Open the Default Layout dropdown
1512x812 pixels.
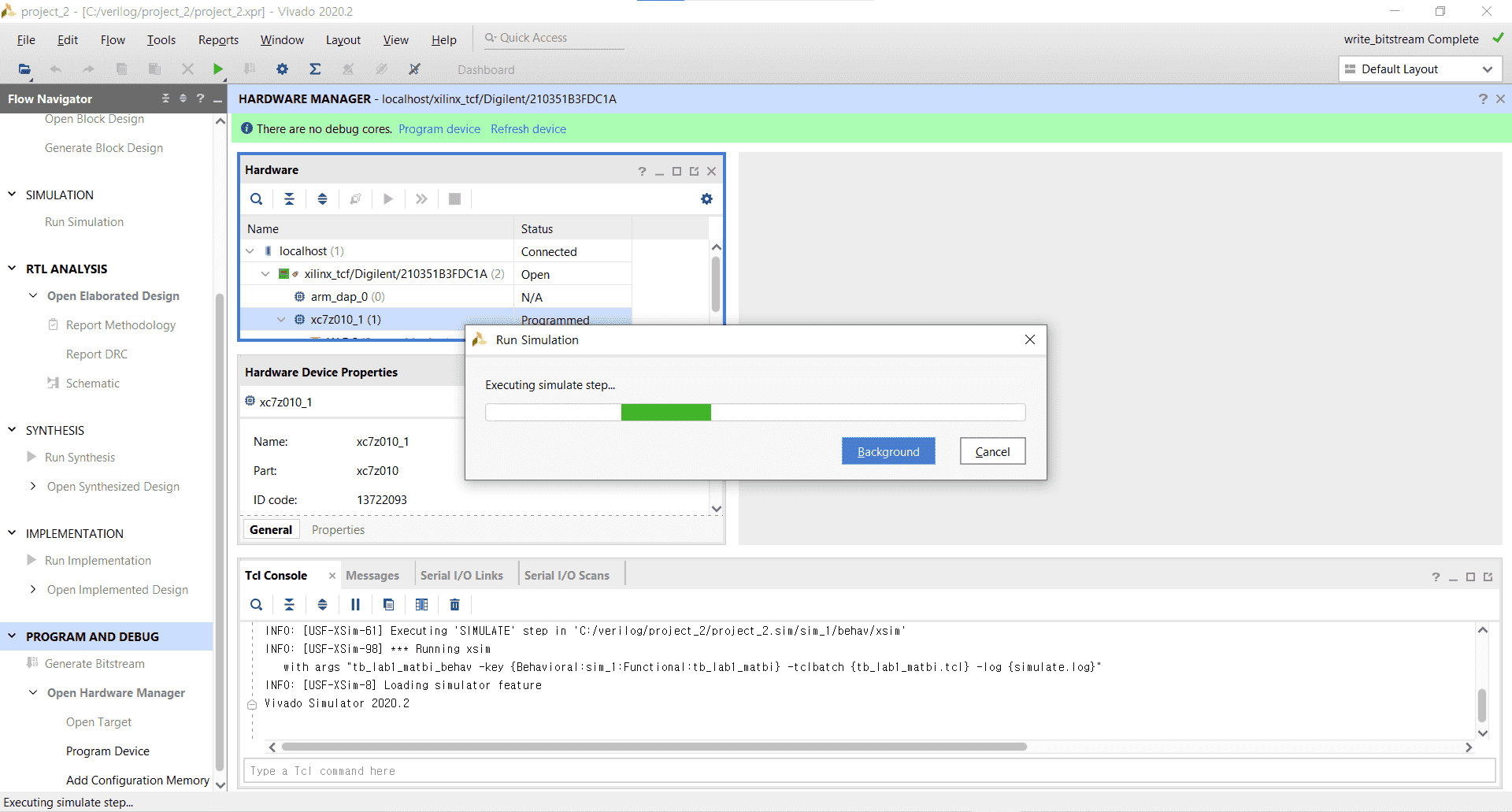pos(1420,69)
